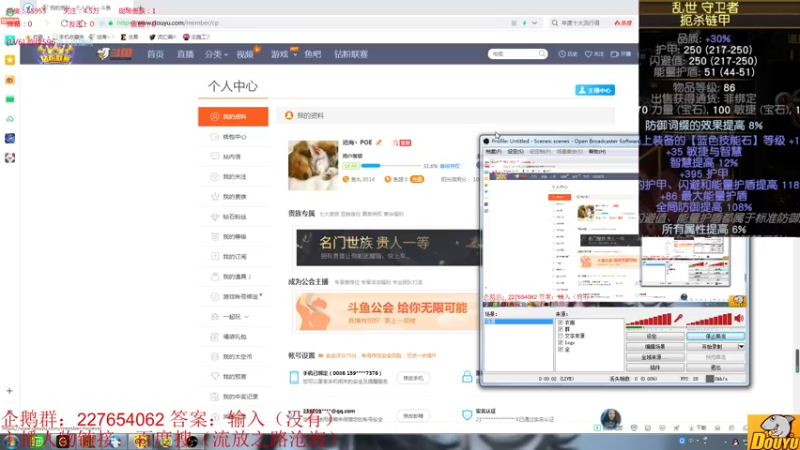Toggle 衣服 source checkbox in OBS
The width and height of the screenshot is (800, 450).
tap(560, 322)
